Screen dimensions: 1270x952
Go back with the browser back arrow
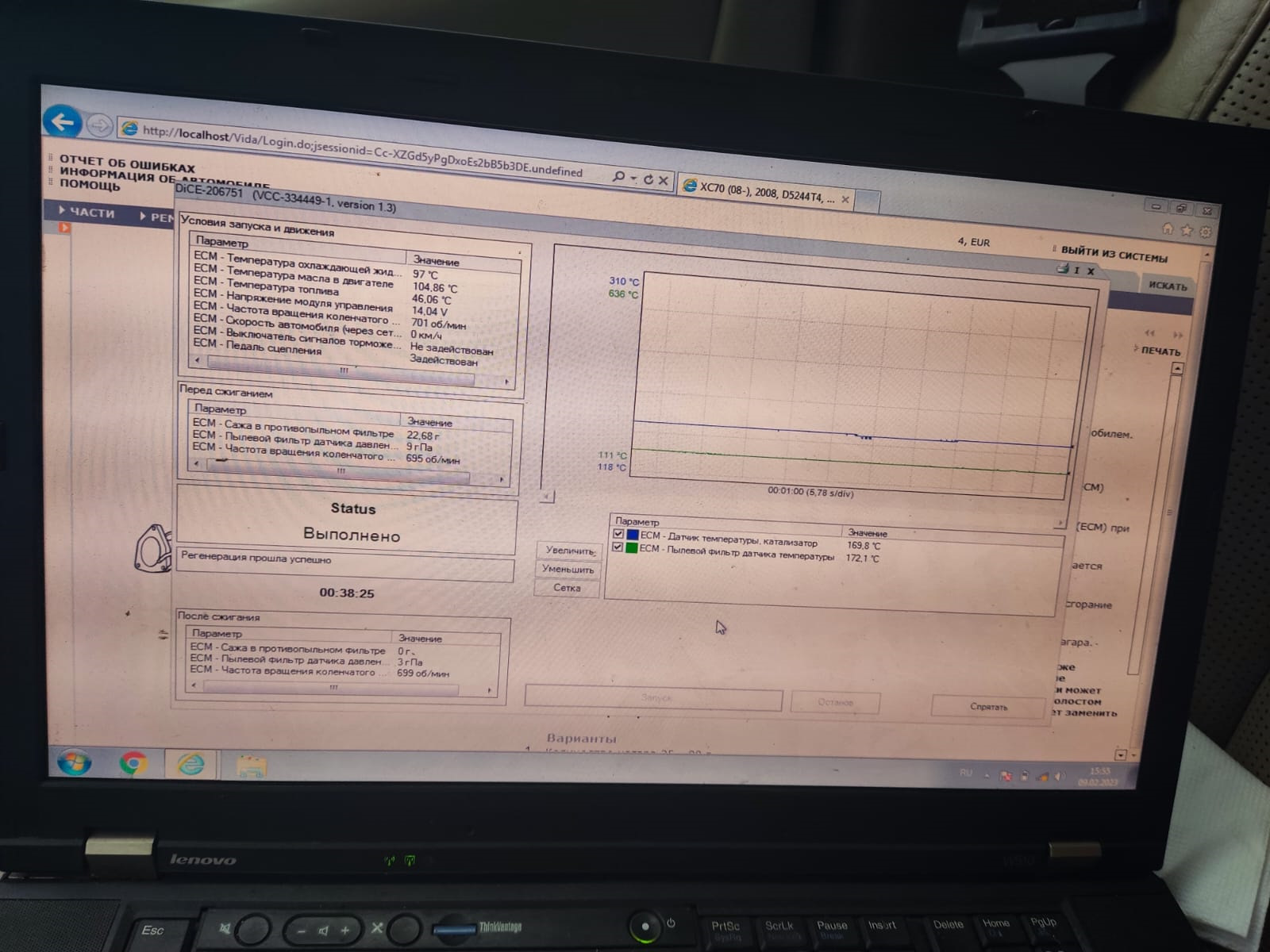click(x=62, y=121)
